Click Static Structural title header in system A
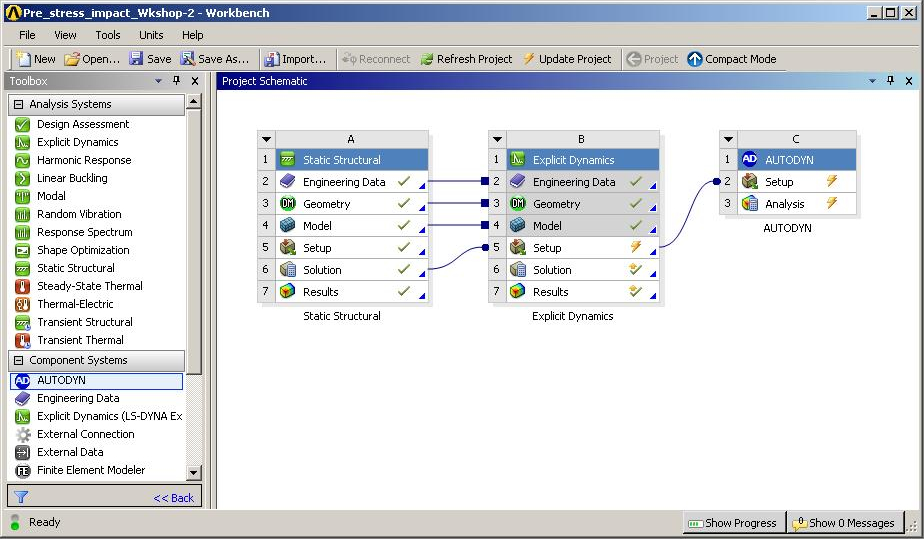Viewport: 924px width, 539px height. coord(352,160)
